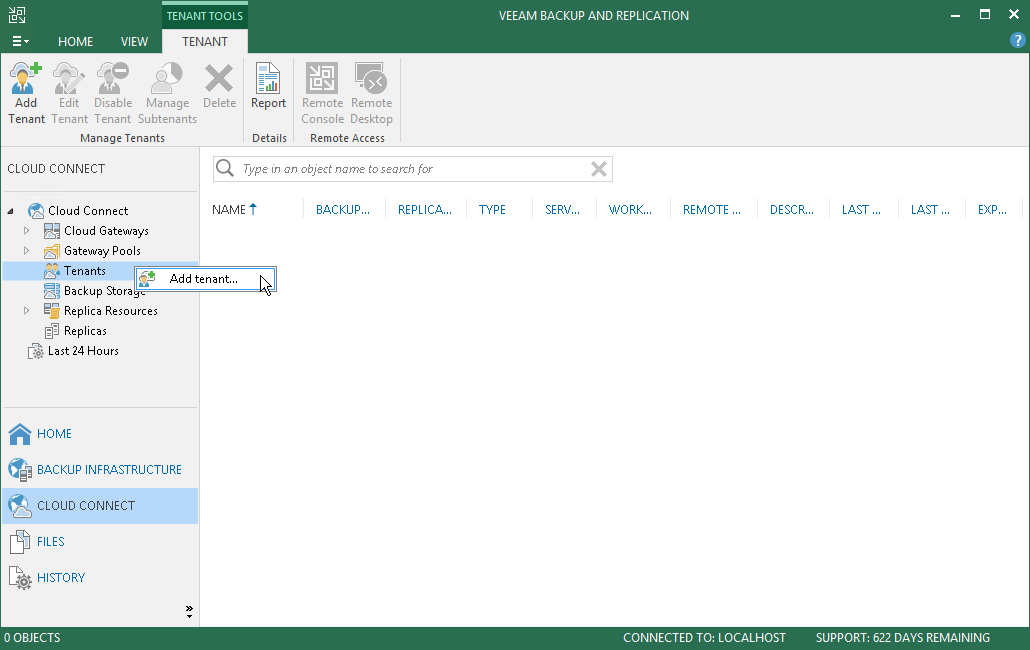The width and height of the screenshot is (1030, 650).
Task: Select Cloud Connect in the tree
Action: (x=88, y=211)
